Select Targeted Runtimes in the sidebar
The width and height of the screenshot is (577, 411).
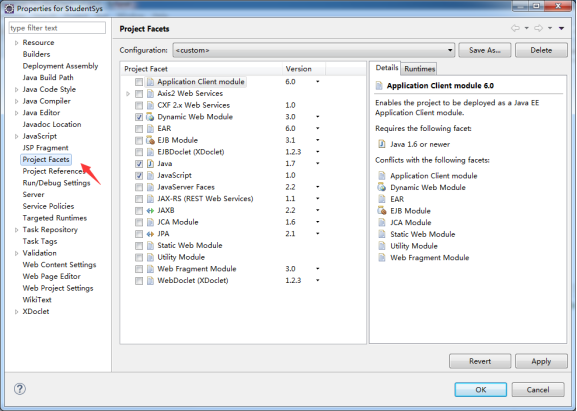[54, 218]
